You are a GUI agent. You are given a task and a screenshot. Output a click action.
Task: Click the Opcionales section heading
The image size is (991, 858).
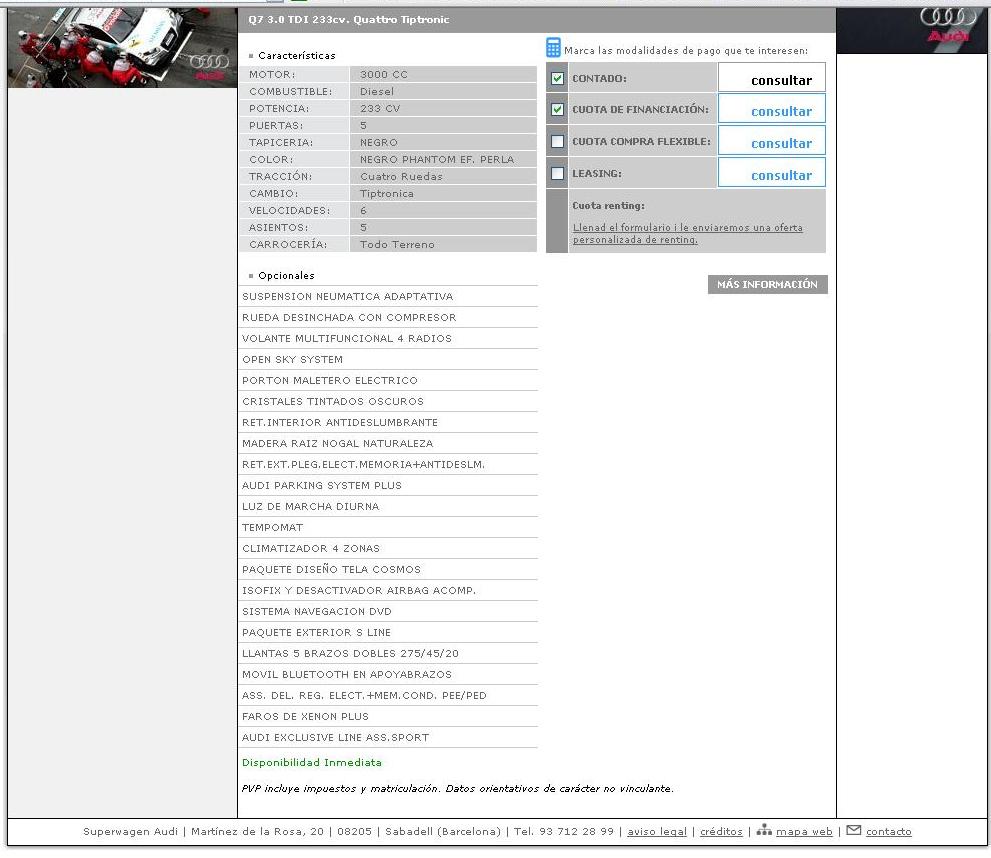[286, 275]
